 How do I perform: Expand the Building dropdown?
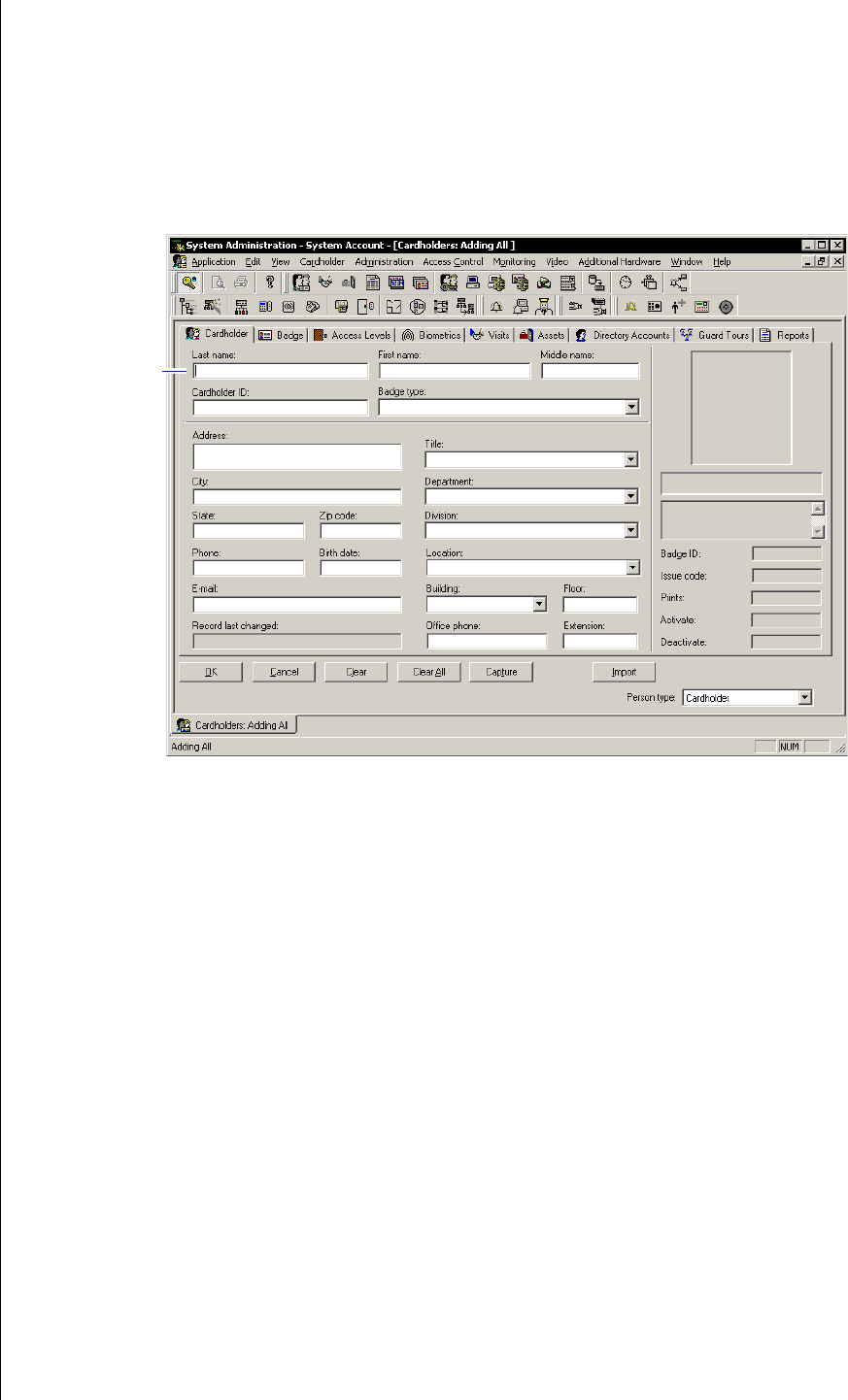pos(539,604)
